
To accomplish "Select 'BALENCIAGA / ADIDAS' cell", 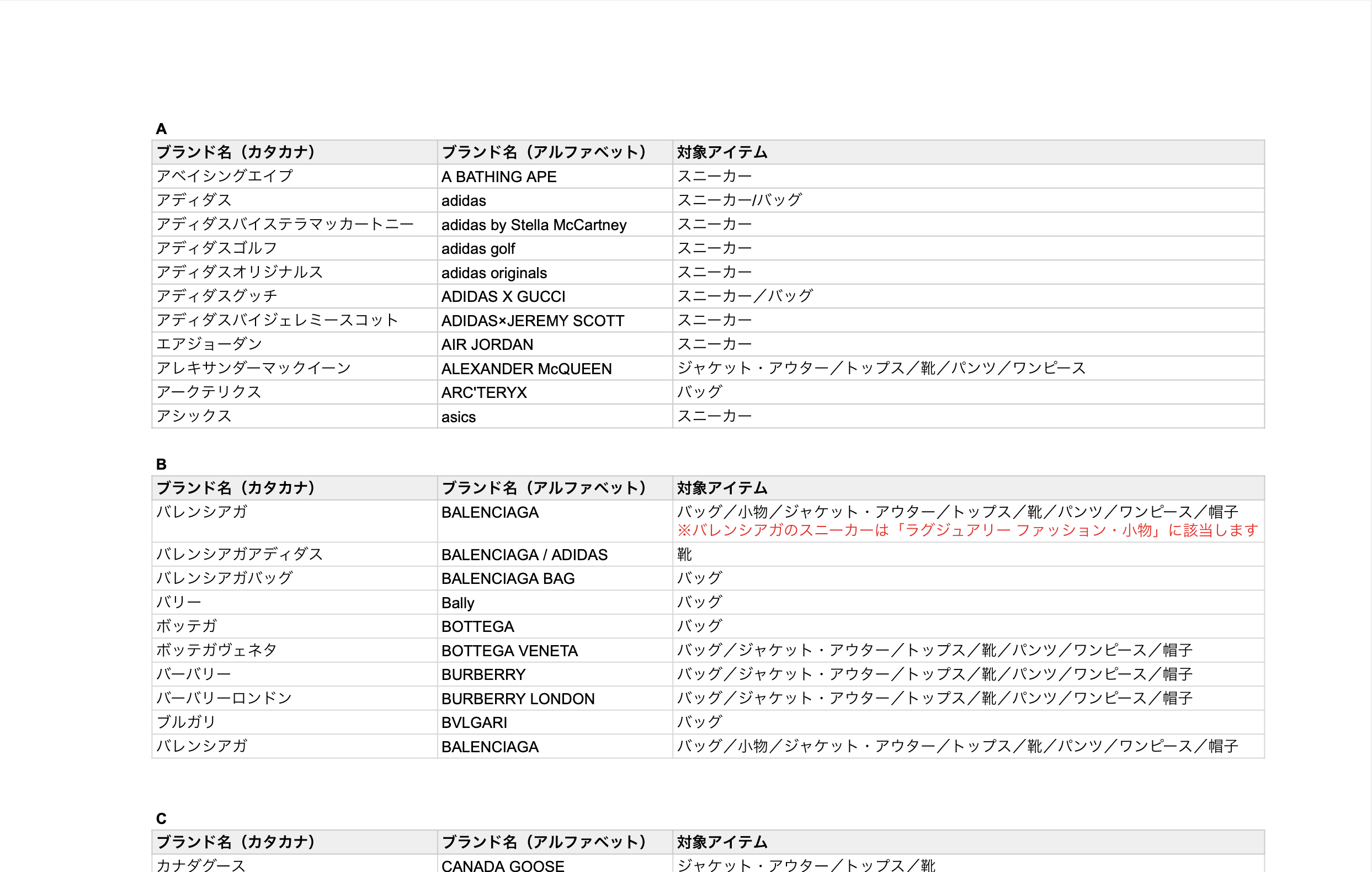I will pos(555,554).
